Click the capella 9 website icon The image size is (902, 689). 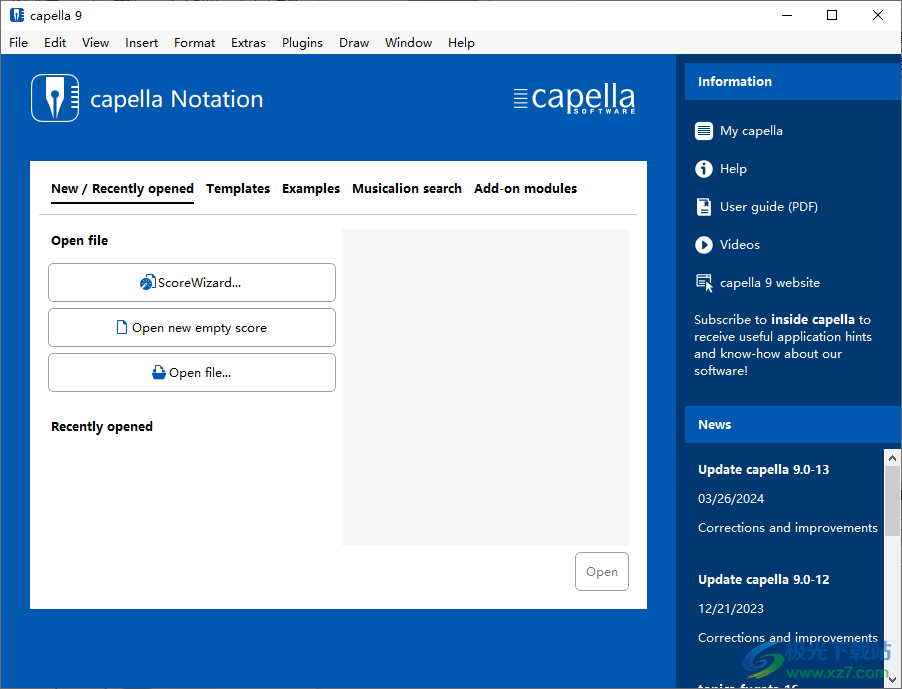tap(704, 283)
